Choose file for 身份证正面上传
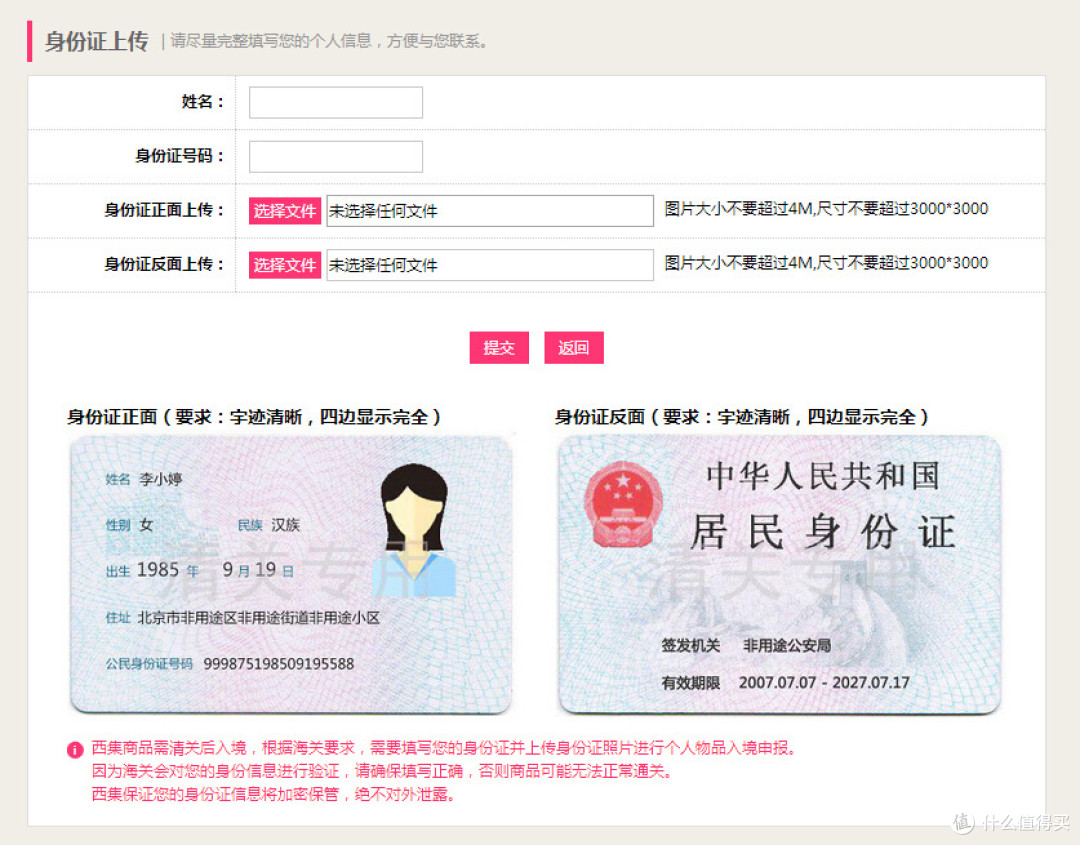This screenshot has width=1080, height=845. [x=284, y=211]
